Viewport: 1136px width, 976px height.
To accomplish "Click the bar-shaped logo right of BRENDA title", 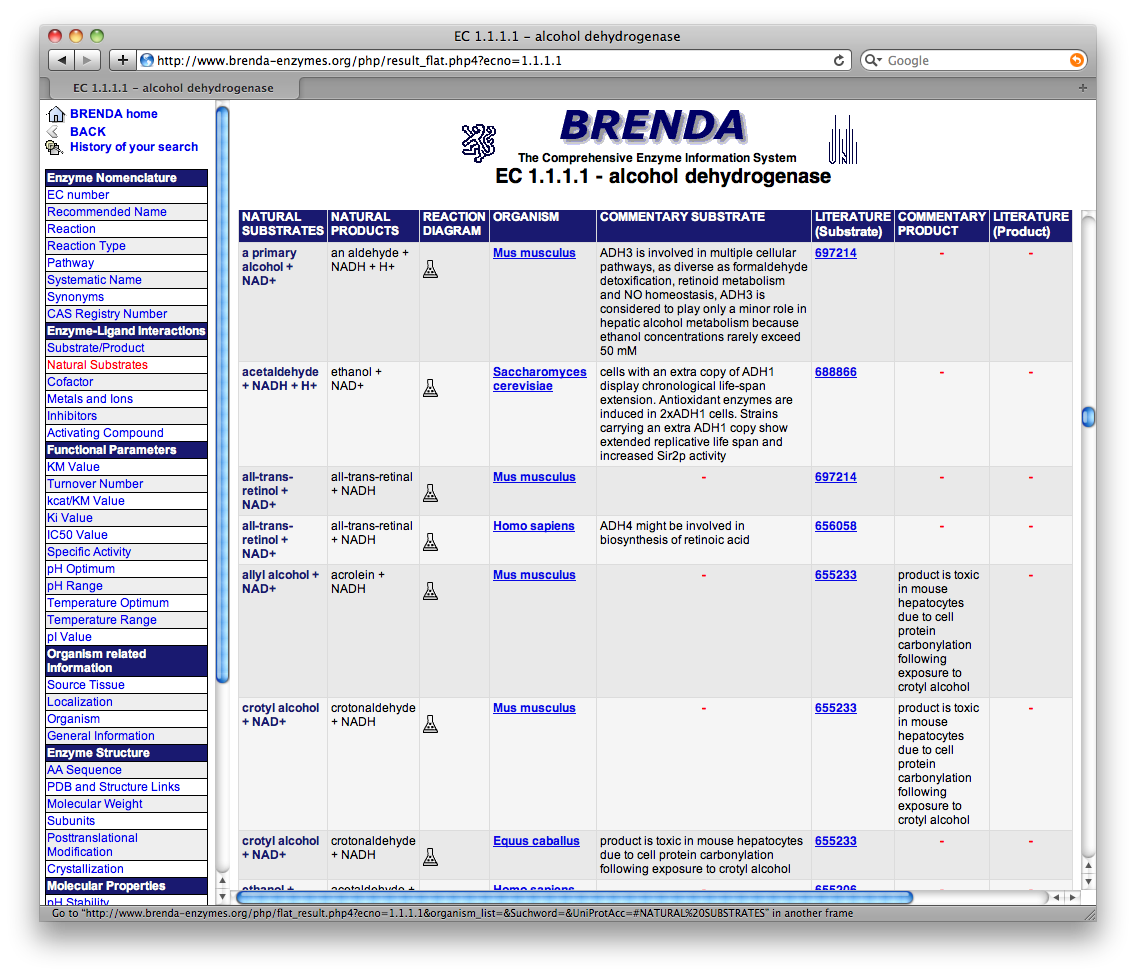I will click(843, 139).
